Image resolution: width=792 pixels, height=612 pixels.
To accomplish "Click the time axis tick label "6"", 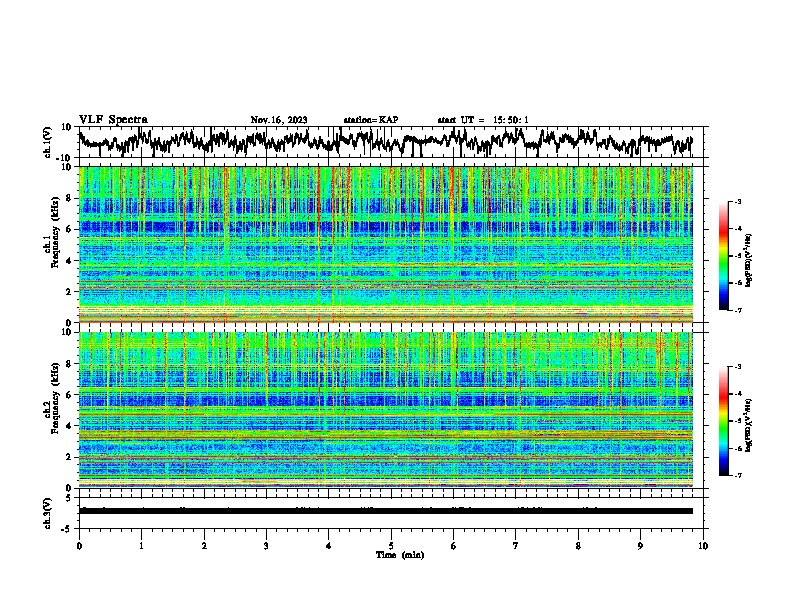I will [453, 546].
